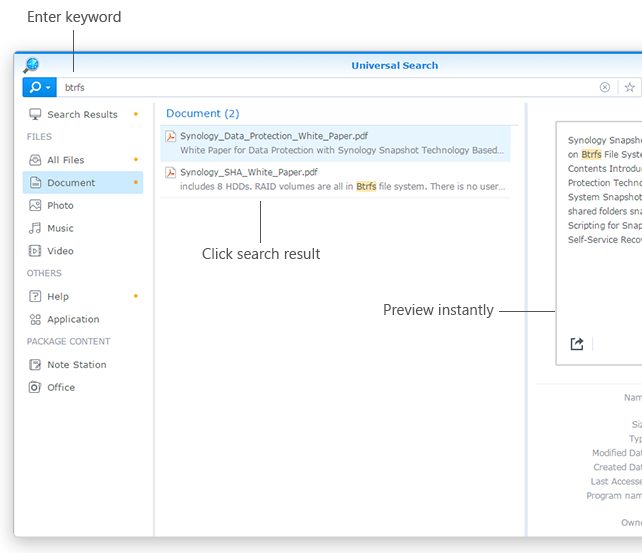Click the Note Station notepad icon
This screenshot has height=553, width=642.
pyautogui.click(x=35, y=364)
